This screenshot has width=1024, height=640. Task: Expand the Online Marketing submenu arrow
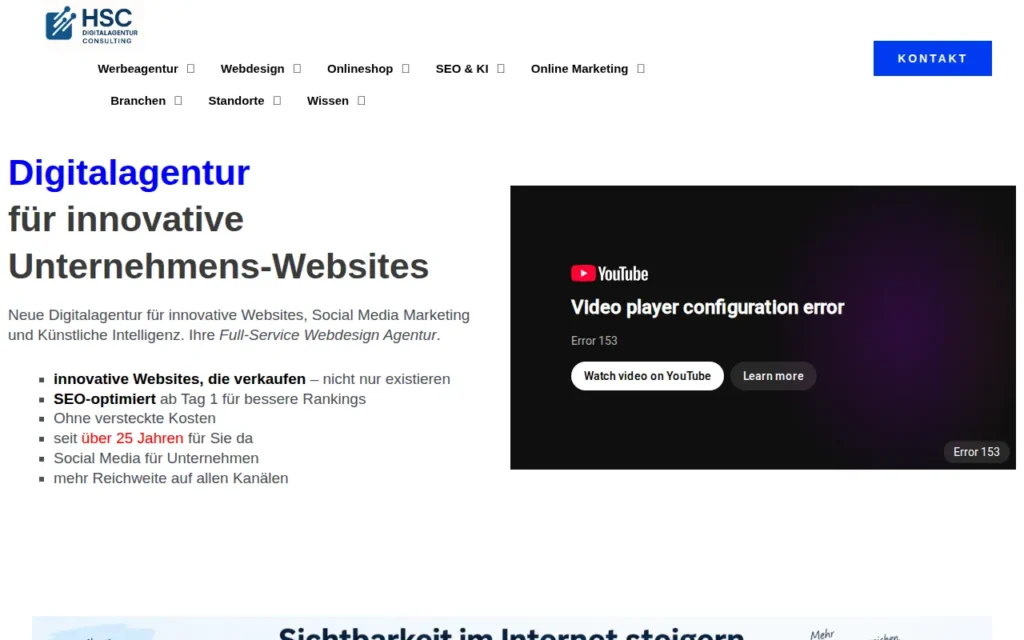coord(641,69)
